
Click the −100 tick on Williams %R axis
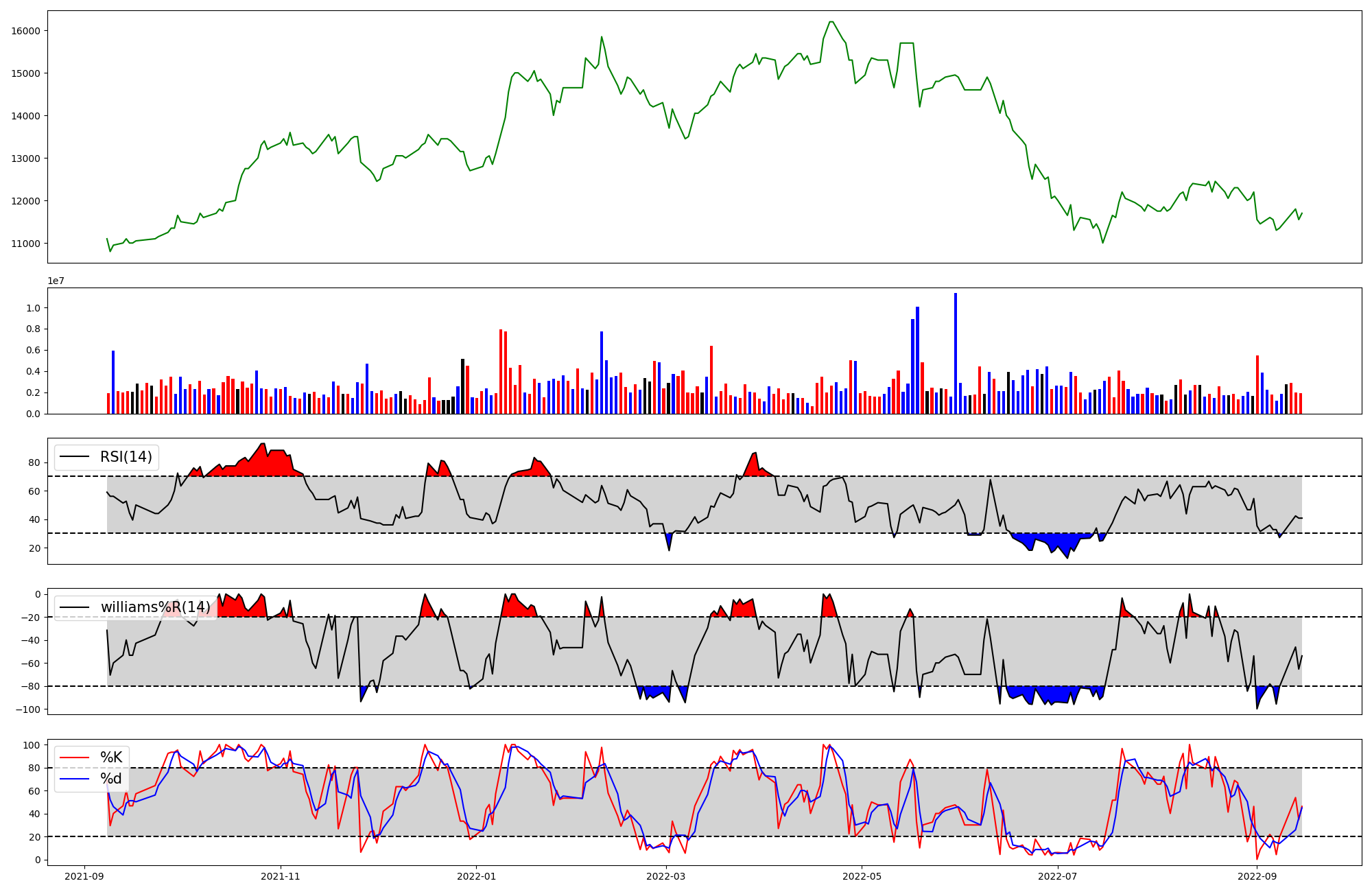[x=28, y=709]
